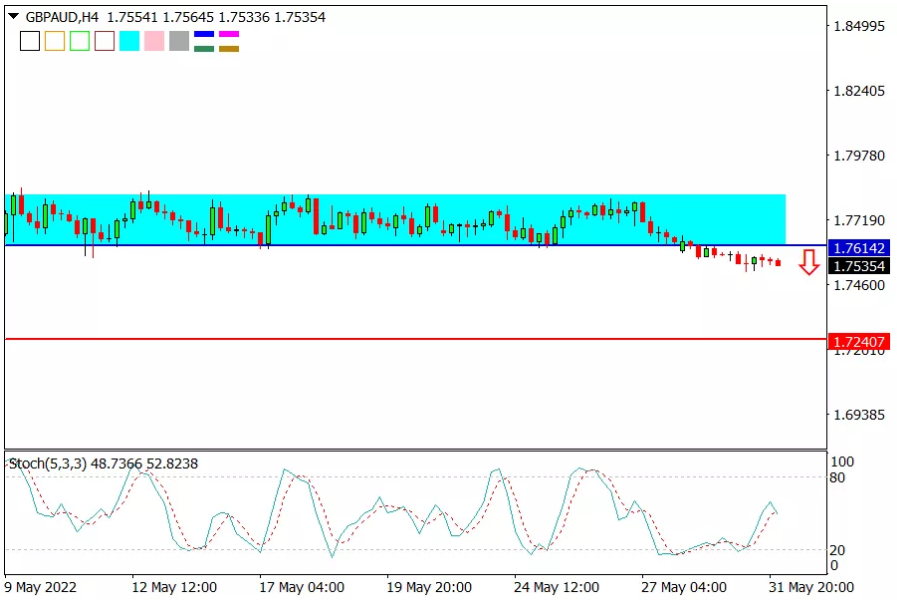This screenshot has height=608, width=897.
Task: Click the red down arrow on chart
Action: point(809,263)
